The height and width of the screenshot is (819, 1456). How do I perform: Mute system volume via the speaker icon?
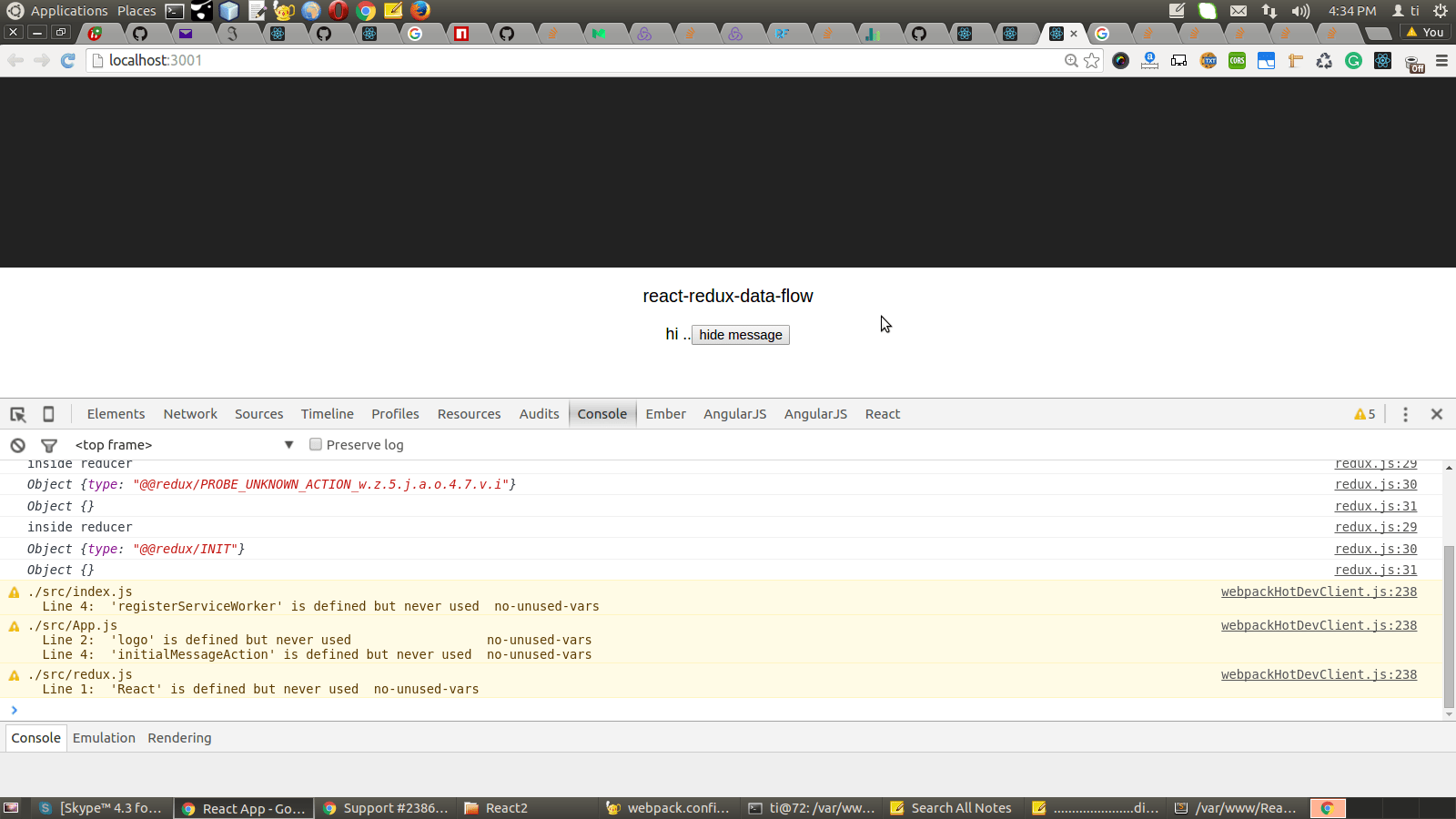[x=1300, y=11]
